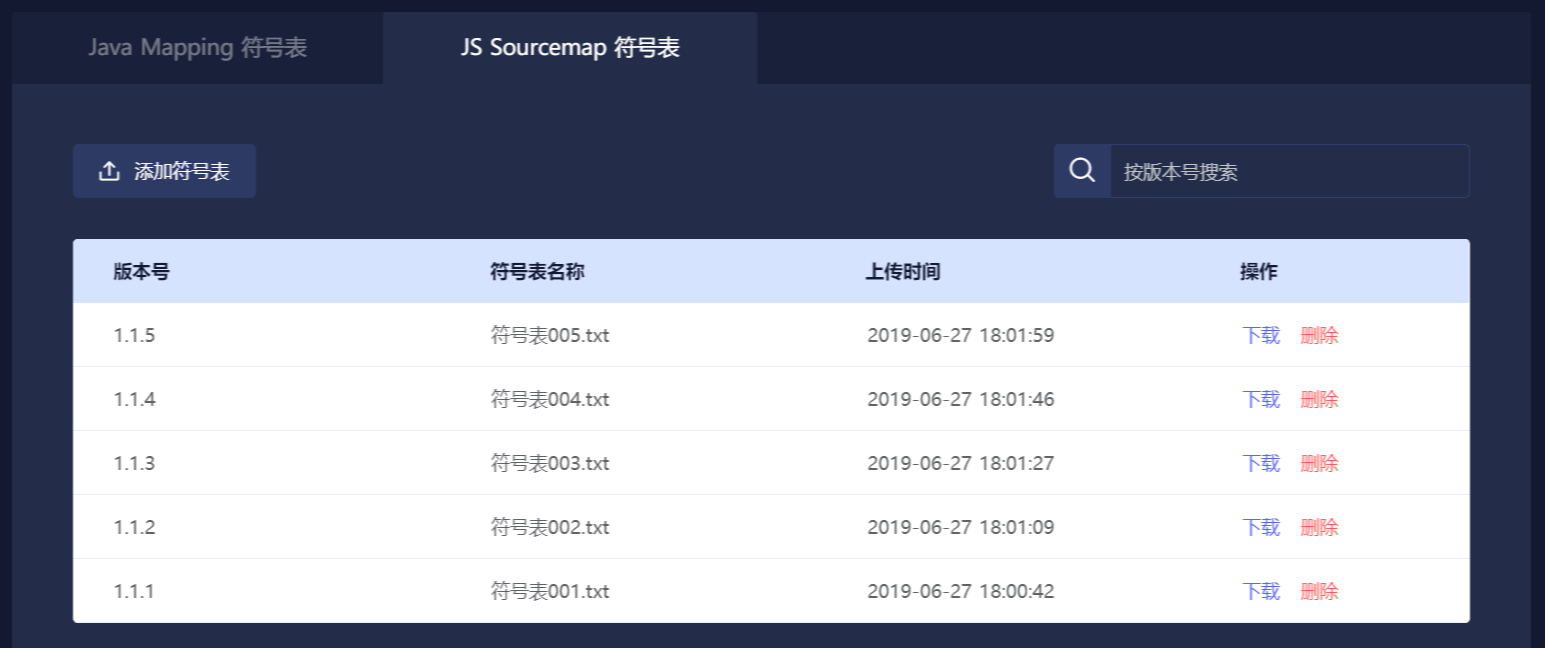Download 符号表001.txt
1545x648 pixels.
1261,591
